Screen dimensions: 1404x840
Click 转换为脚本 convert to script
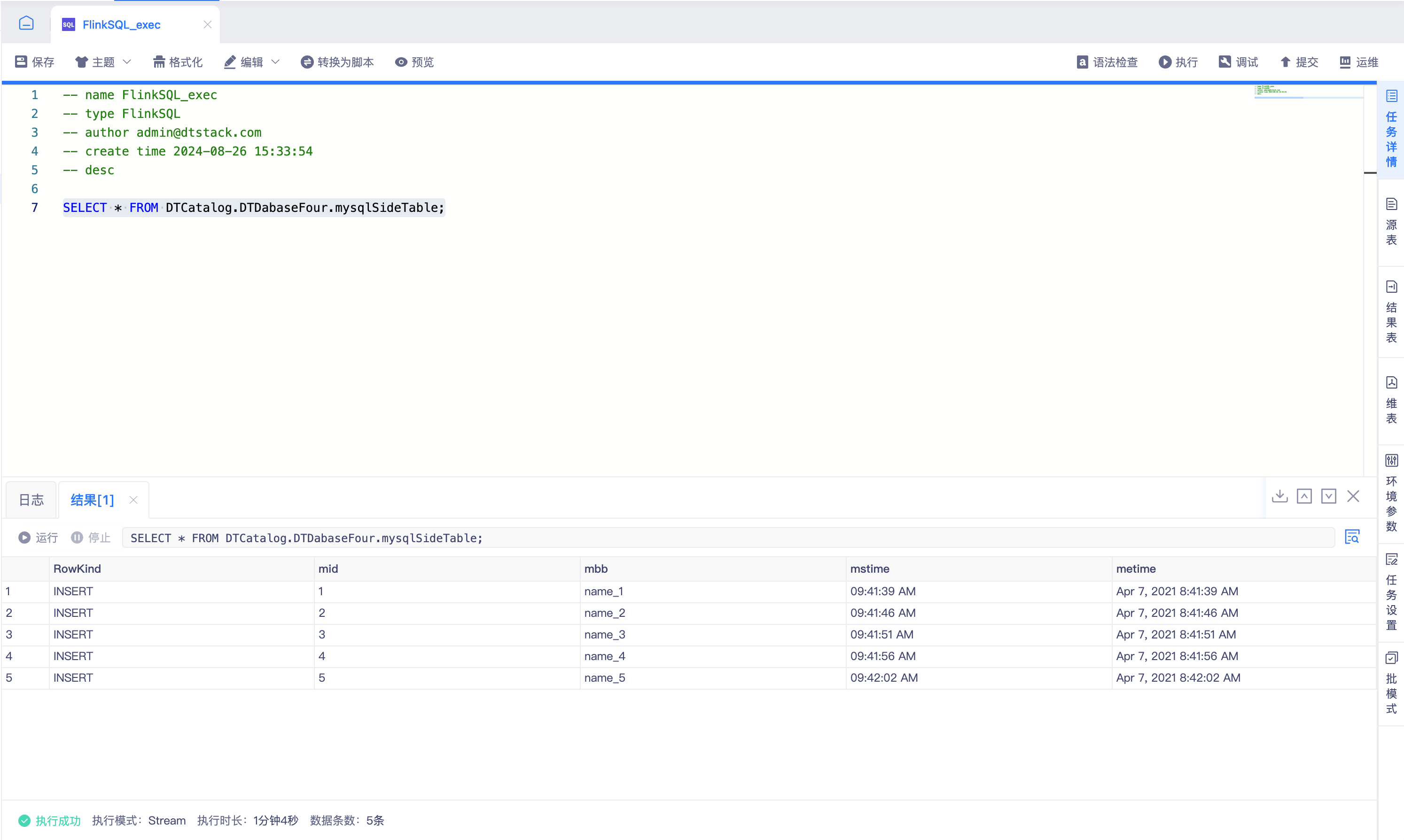click(x=337, y=62)
